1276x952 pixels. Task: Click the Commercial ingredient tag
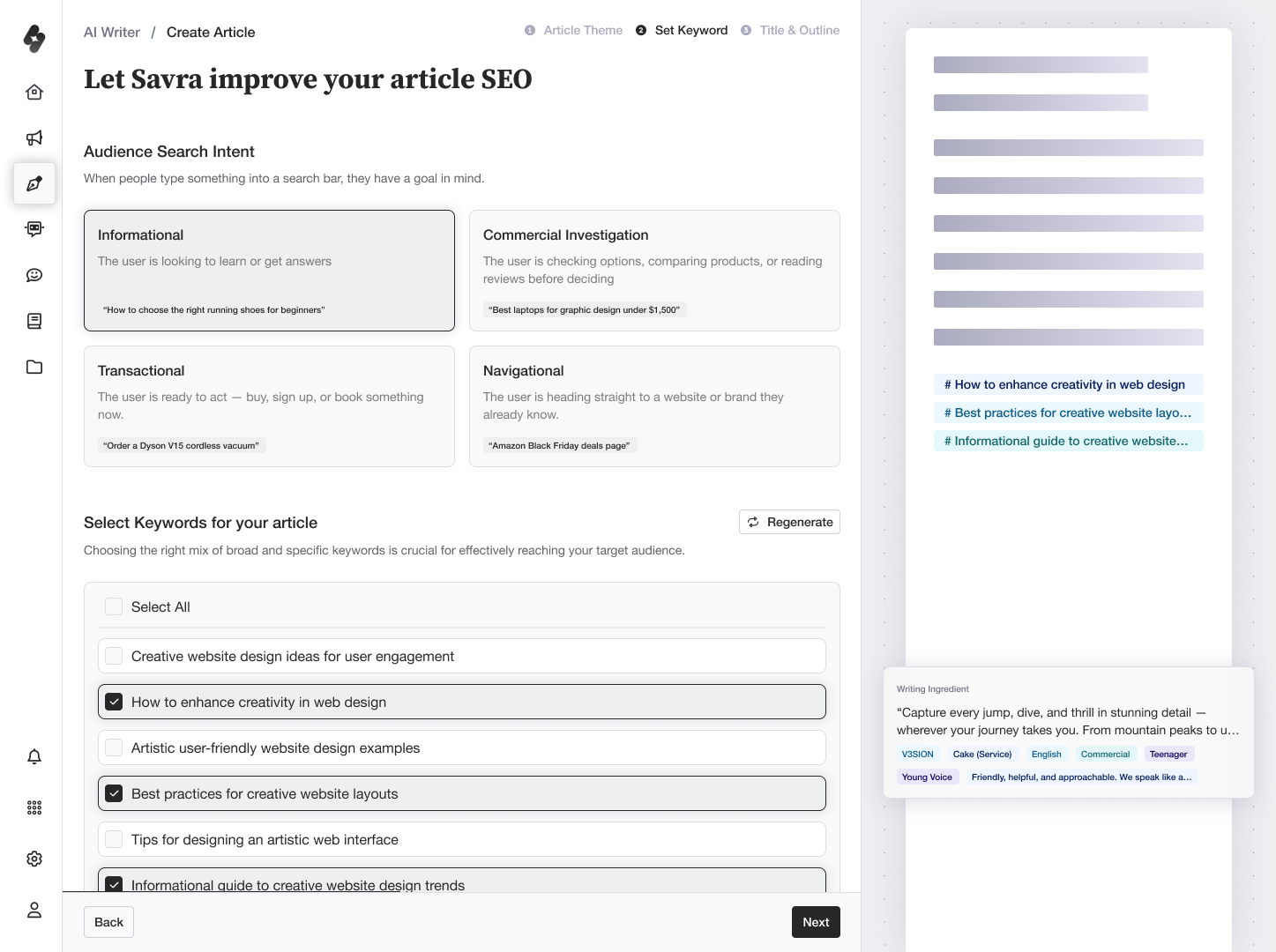1105,755
